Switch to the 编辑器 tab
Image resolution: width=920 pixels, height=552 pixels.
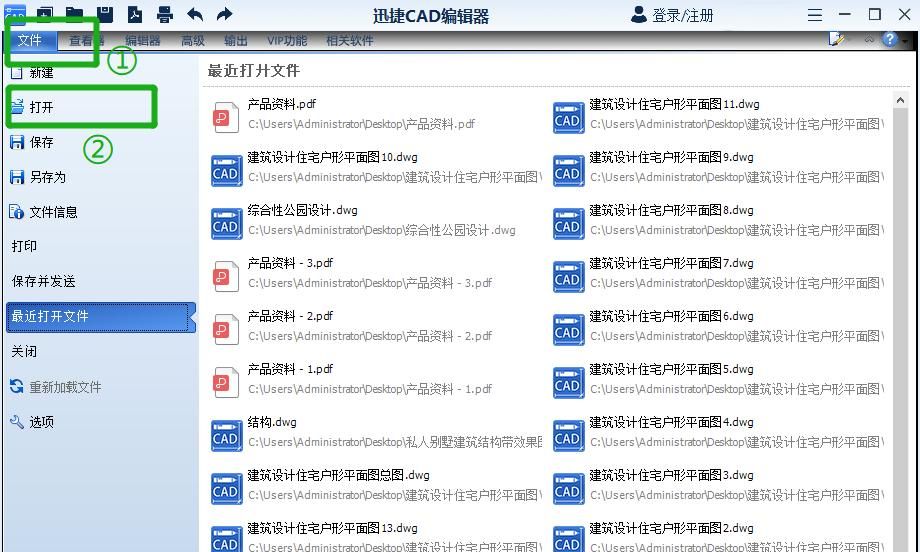pyautogui.click(x=143, y=40)
